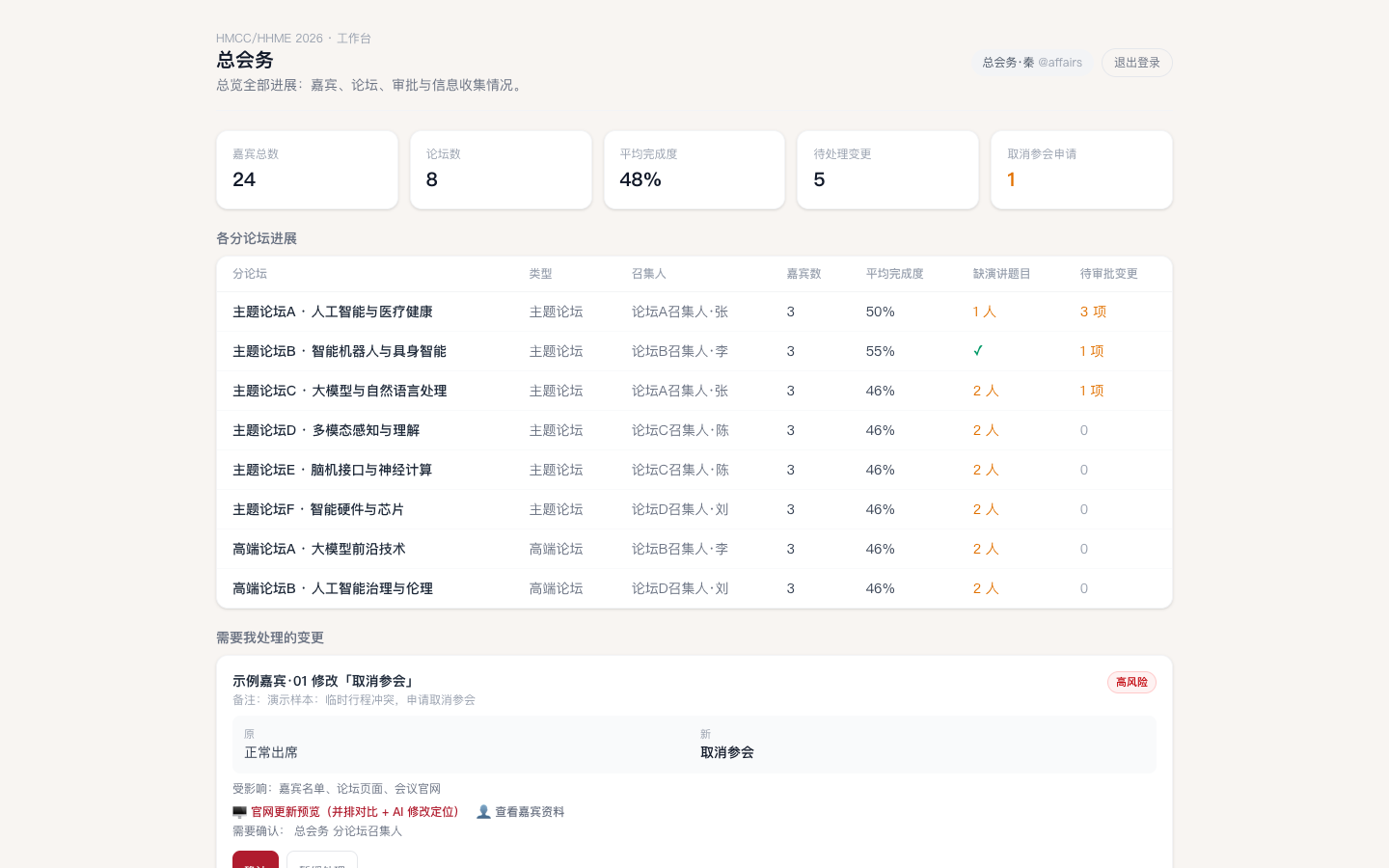Open 主题论坛F · 智能硬件与芯片 row
The width and height of the screenshot is (1389, 868).
(694, 509)
